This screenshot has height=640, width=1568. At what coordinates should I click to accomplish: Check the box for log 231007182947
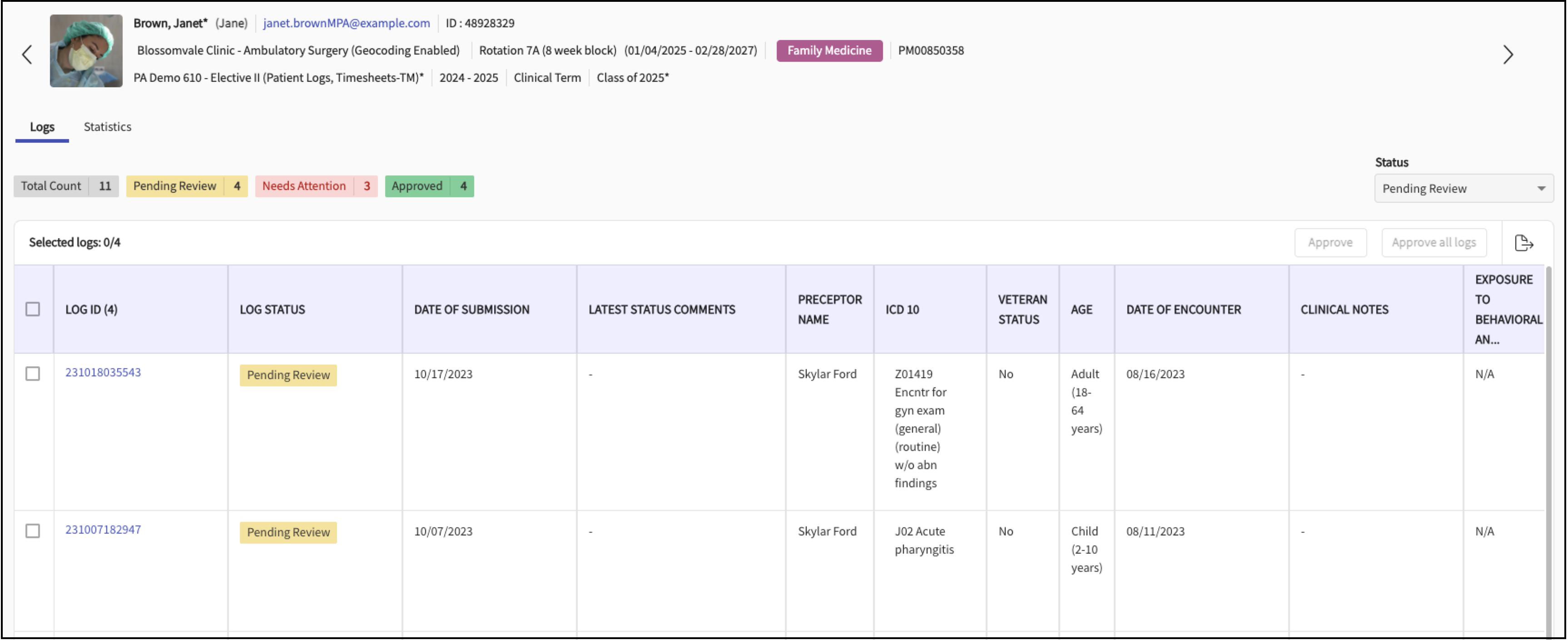tap(33, 531)
